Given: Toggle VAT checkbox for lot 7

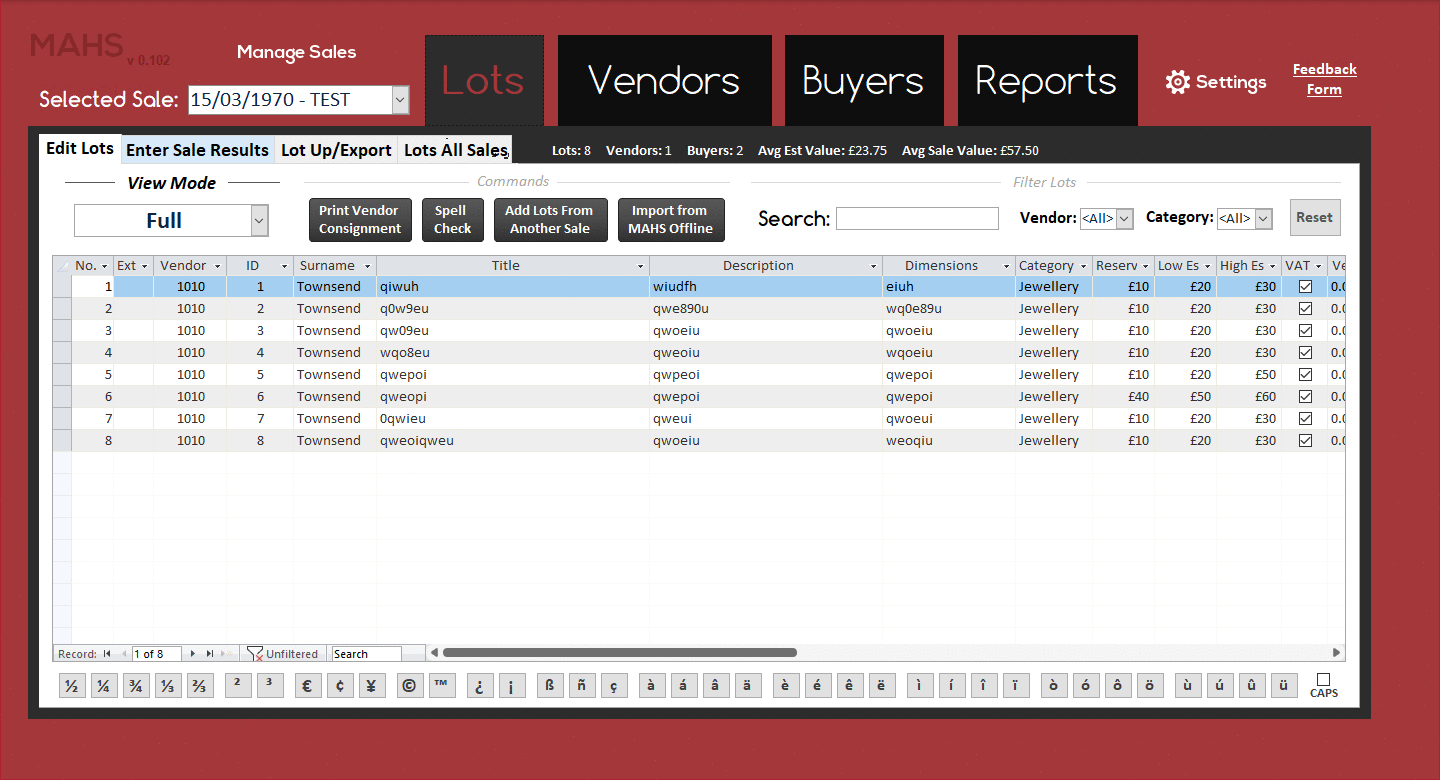Looking at the screenshot, I should 1305,418.
